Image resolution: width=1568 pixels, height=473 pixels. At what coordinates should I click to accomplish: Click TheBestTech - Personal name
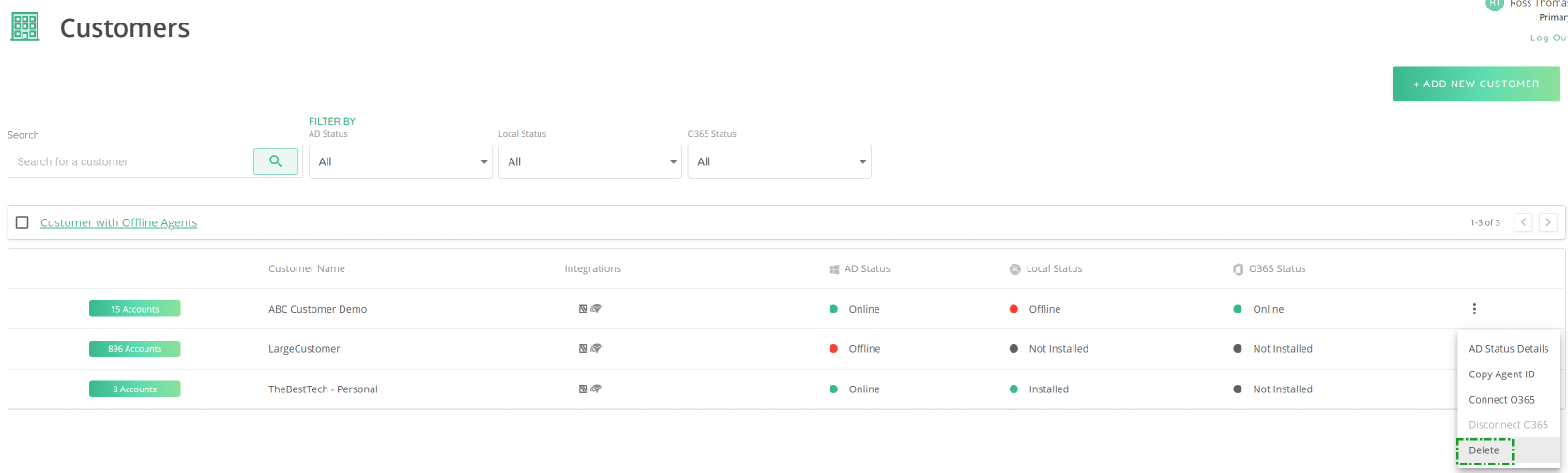[x=323, y=389]
